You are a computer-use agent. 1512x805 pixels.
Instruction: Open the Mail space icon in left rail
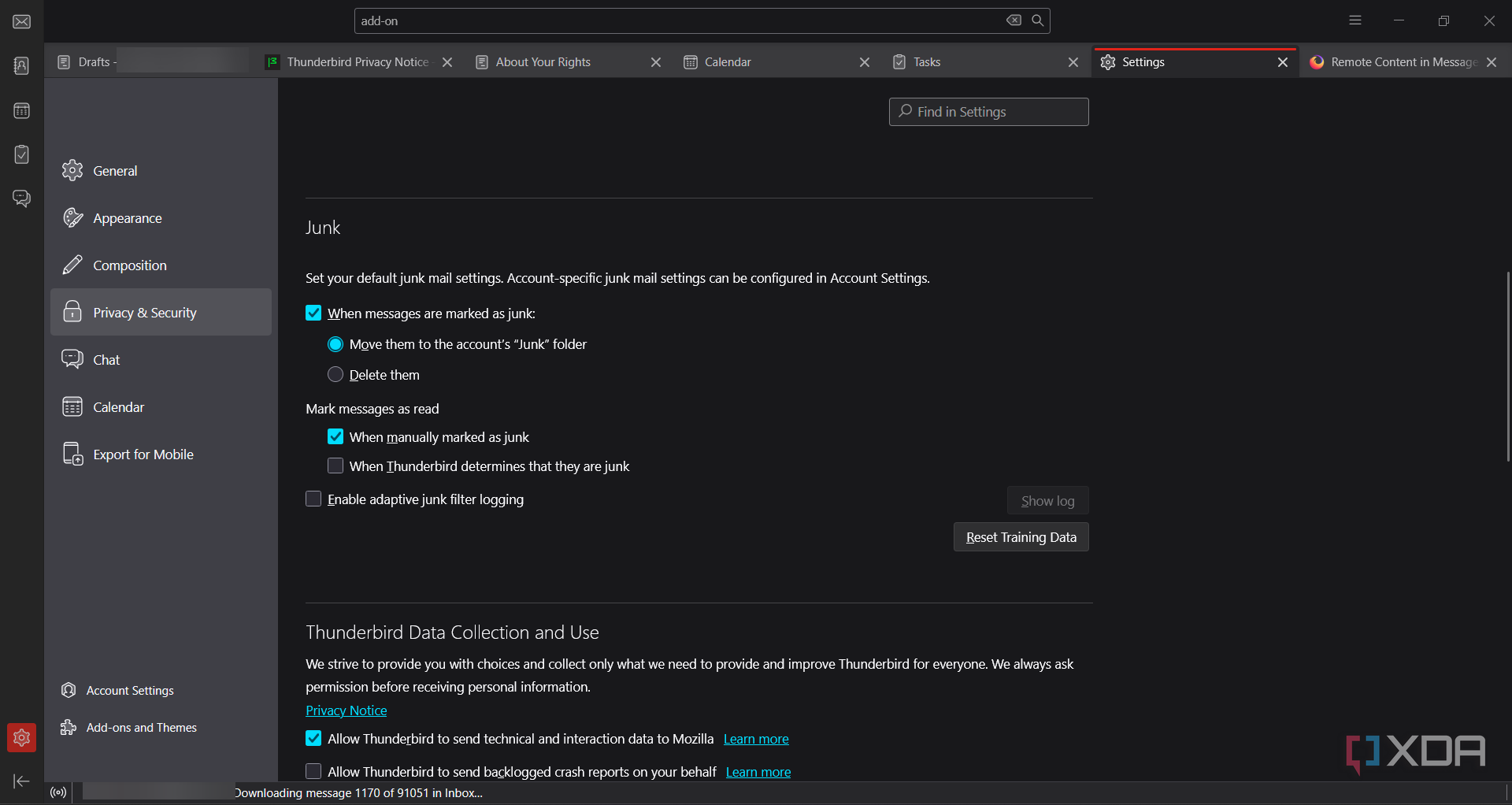[x=21, y=22]
